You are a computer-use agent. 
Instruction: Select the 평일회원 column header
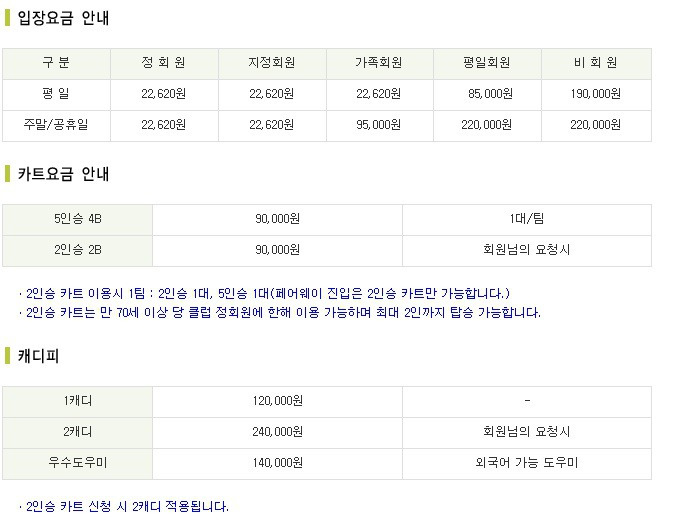coord(487,63)
